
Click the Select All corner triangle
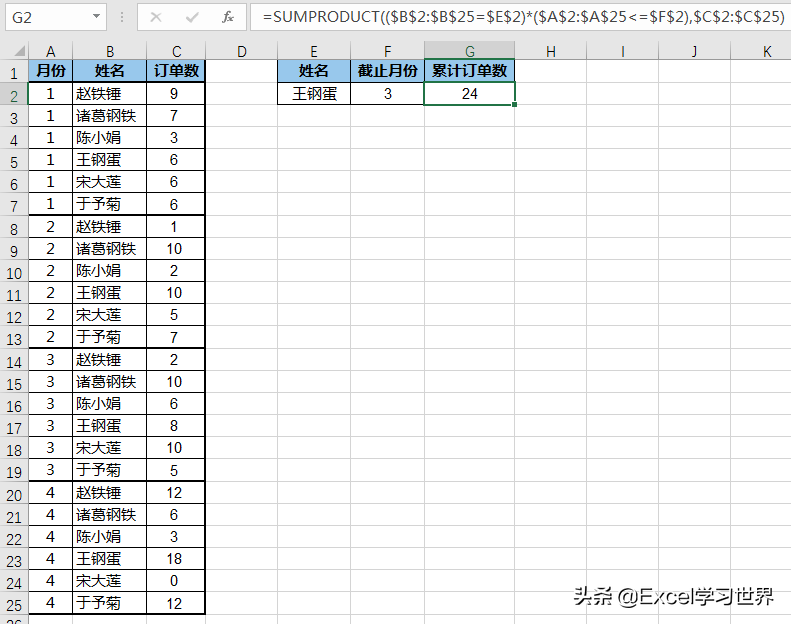pos(19,51)
